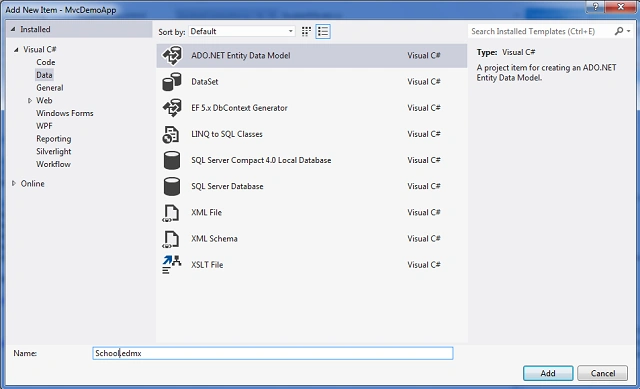Select the Online category label
The height and width of the screenshot is (389, 640).
[x=33, y=184]
